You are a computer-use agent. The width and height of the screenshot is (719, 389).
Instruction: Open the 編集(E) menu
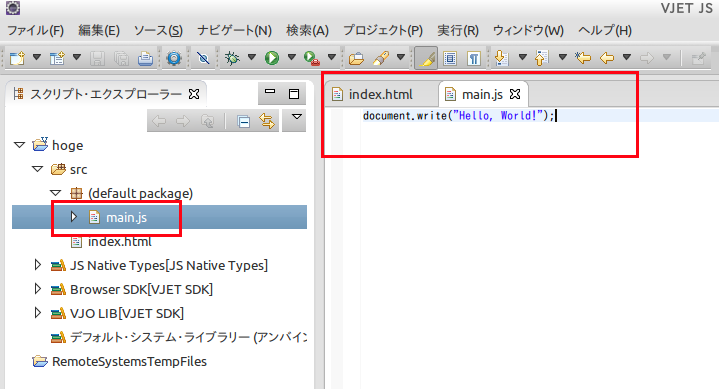tap(99, 30)
